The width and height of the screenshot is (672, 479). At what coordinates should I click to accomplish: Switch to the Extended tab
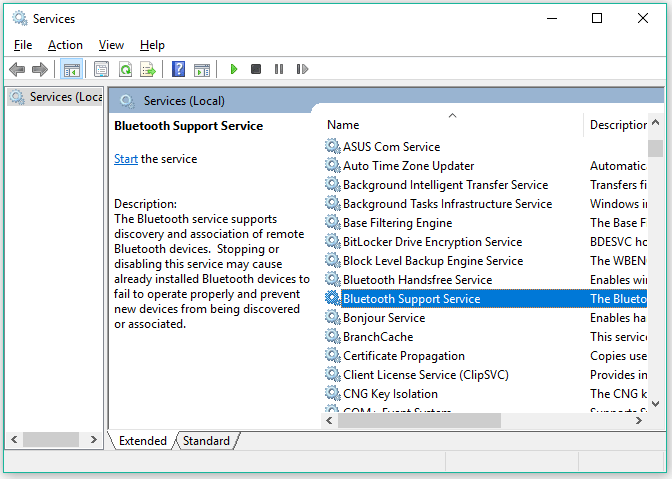click(x=143, y=440)
